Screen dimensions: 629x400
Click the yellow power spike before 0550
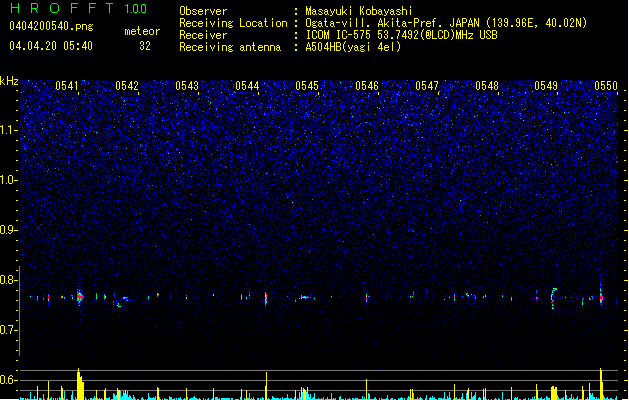(x=601, y=384)
